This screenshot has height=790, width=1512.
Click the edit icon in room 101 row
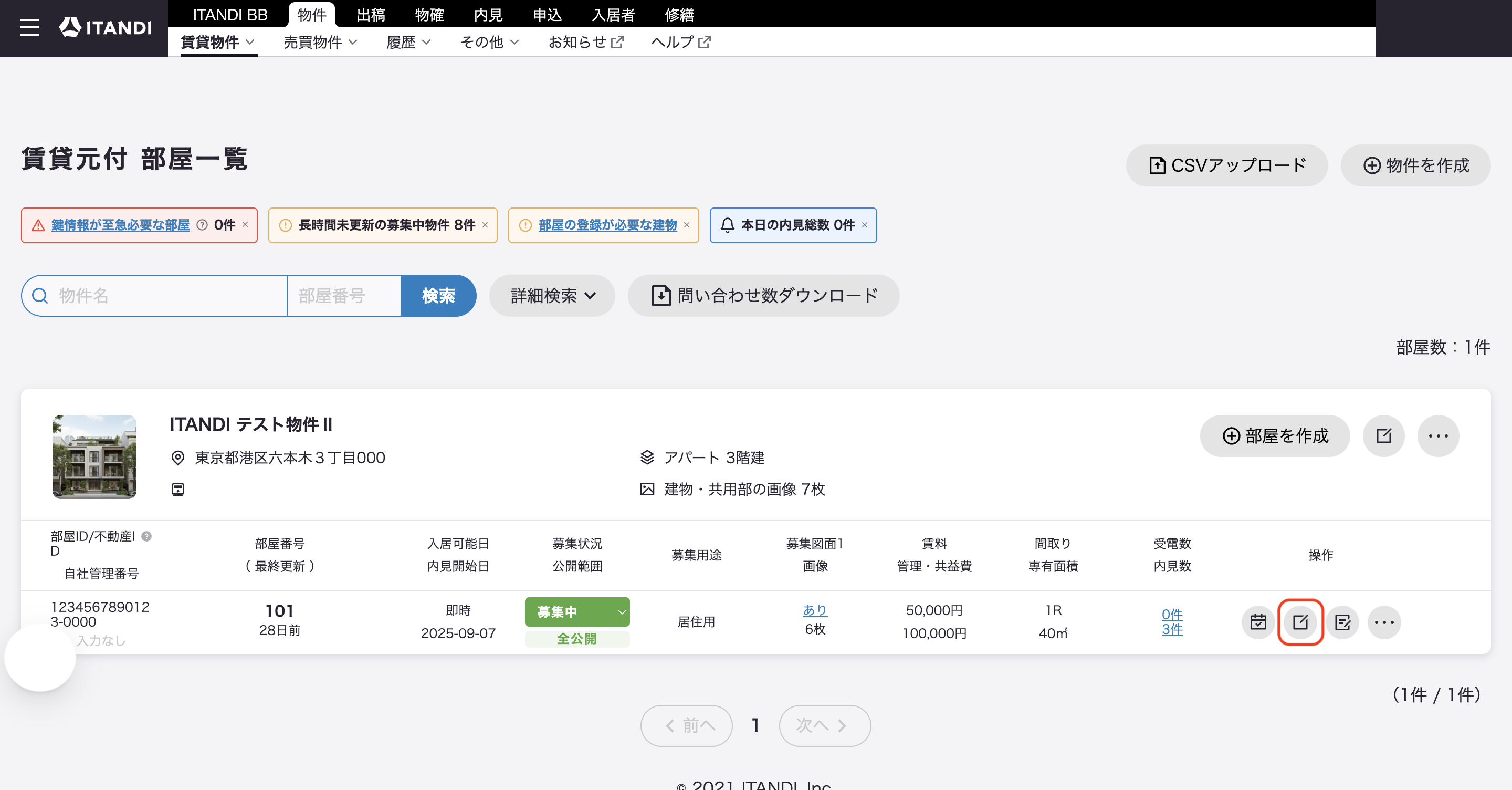[x=1300, y=622]
